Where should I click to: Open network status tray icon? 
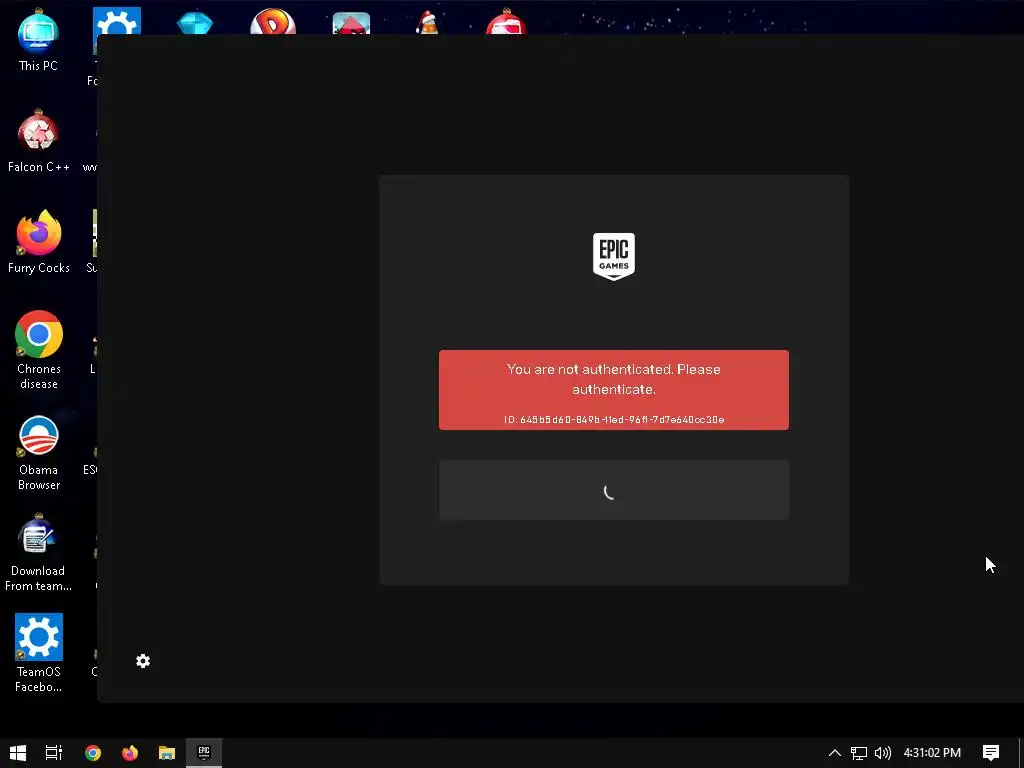pyautogui.click(x=859, y=752)
